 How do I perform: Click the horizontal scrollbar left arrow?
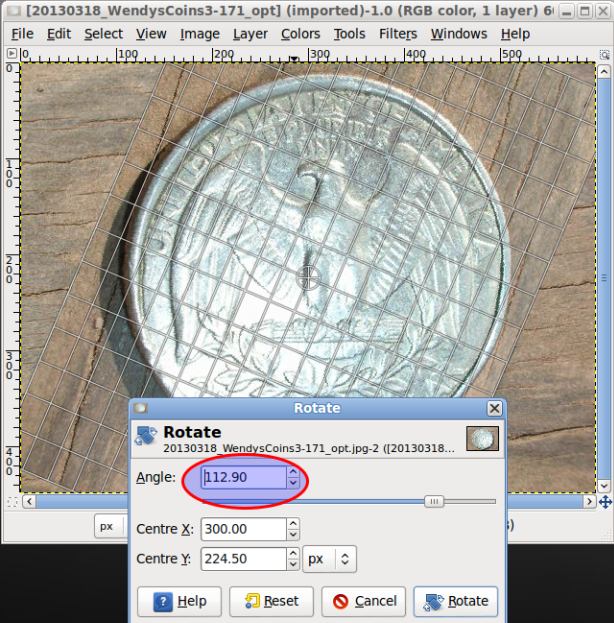[x=29, y=501]
